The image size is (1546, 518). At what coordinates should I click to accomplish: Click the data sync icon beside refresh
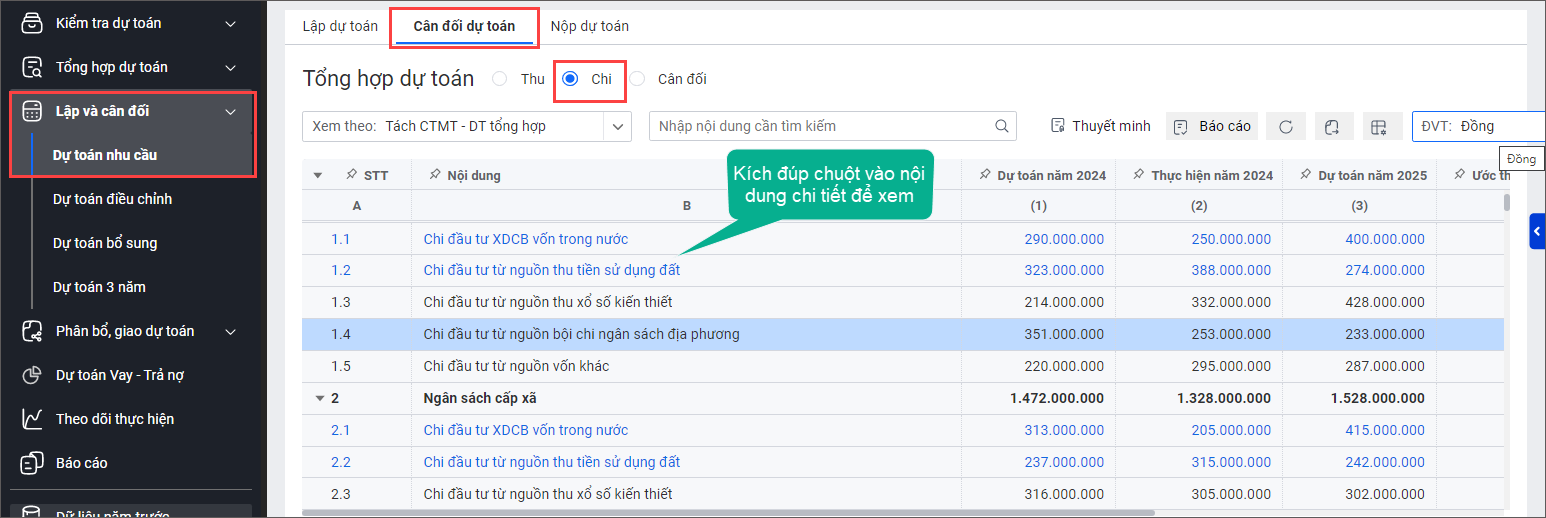[x=1332, y=127]
